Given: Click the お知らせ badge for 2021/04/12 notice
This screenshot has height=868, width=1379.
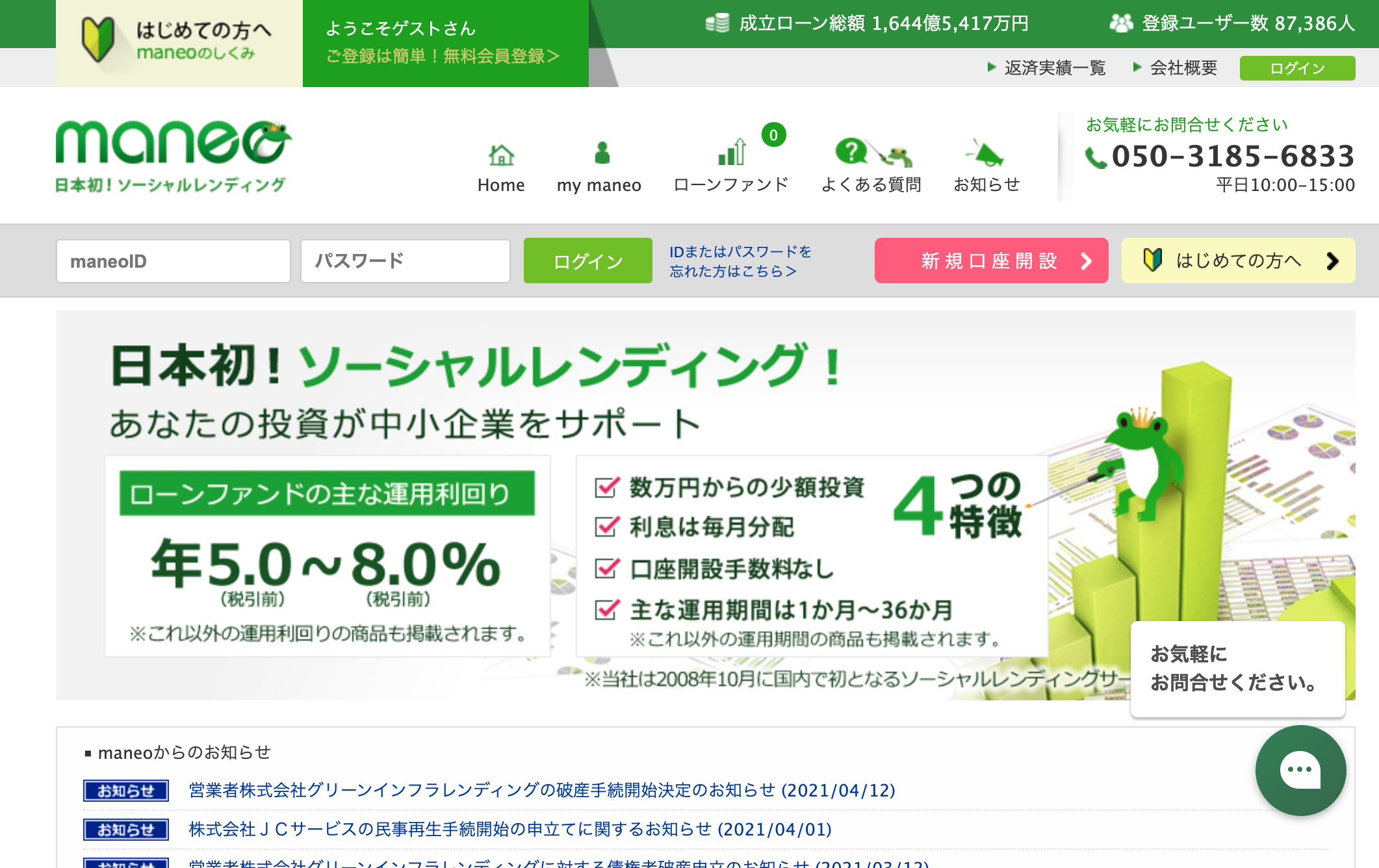Looking at the screenshot, I should click(x=126, y=791).
